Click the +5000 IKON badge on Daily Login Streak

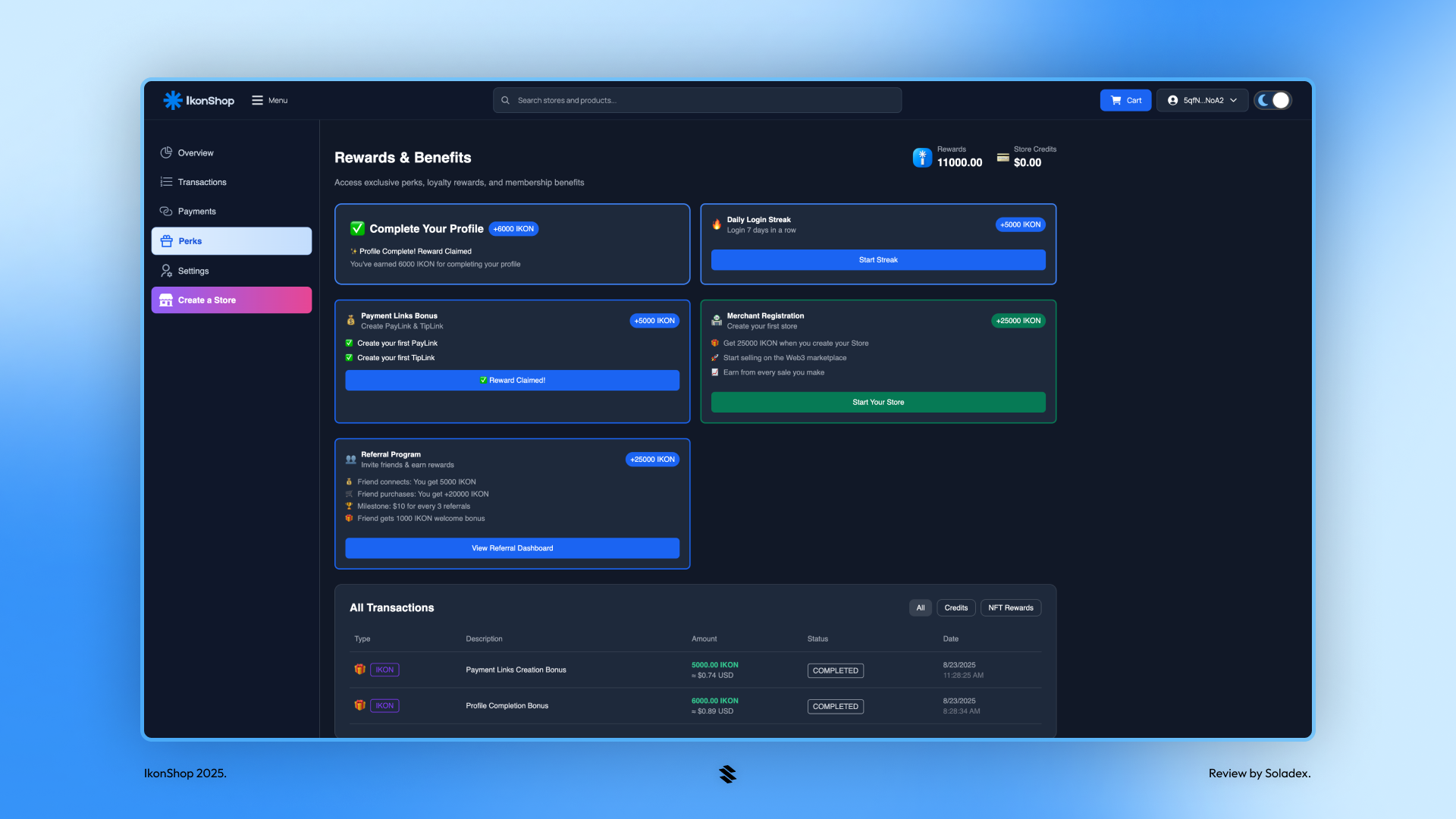(1020, 224)
